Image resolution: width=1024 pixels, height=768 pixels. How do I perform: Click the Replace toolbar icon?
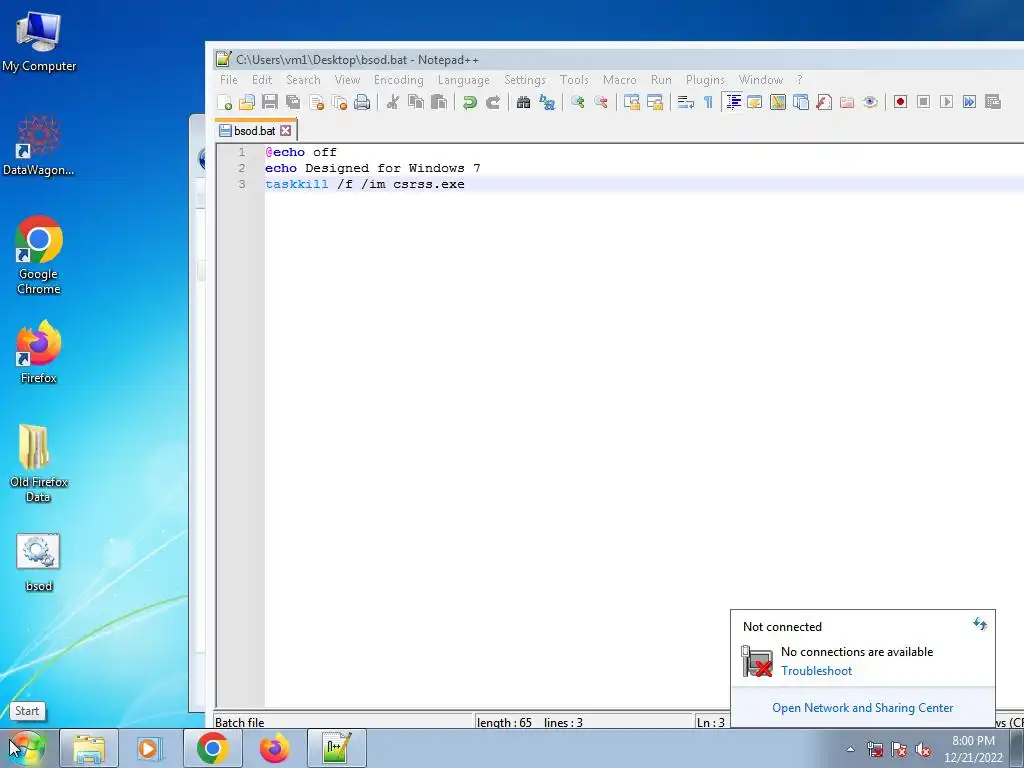click(x=547, y=102)
